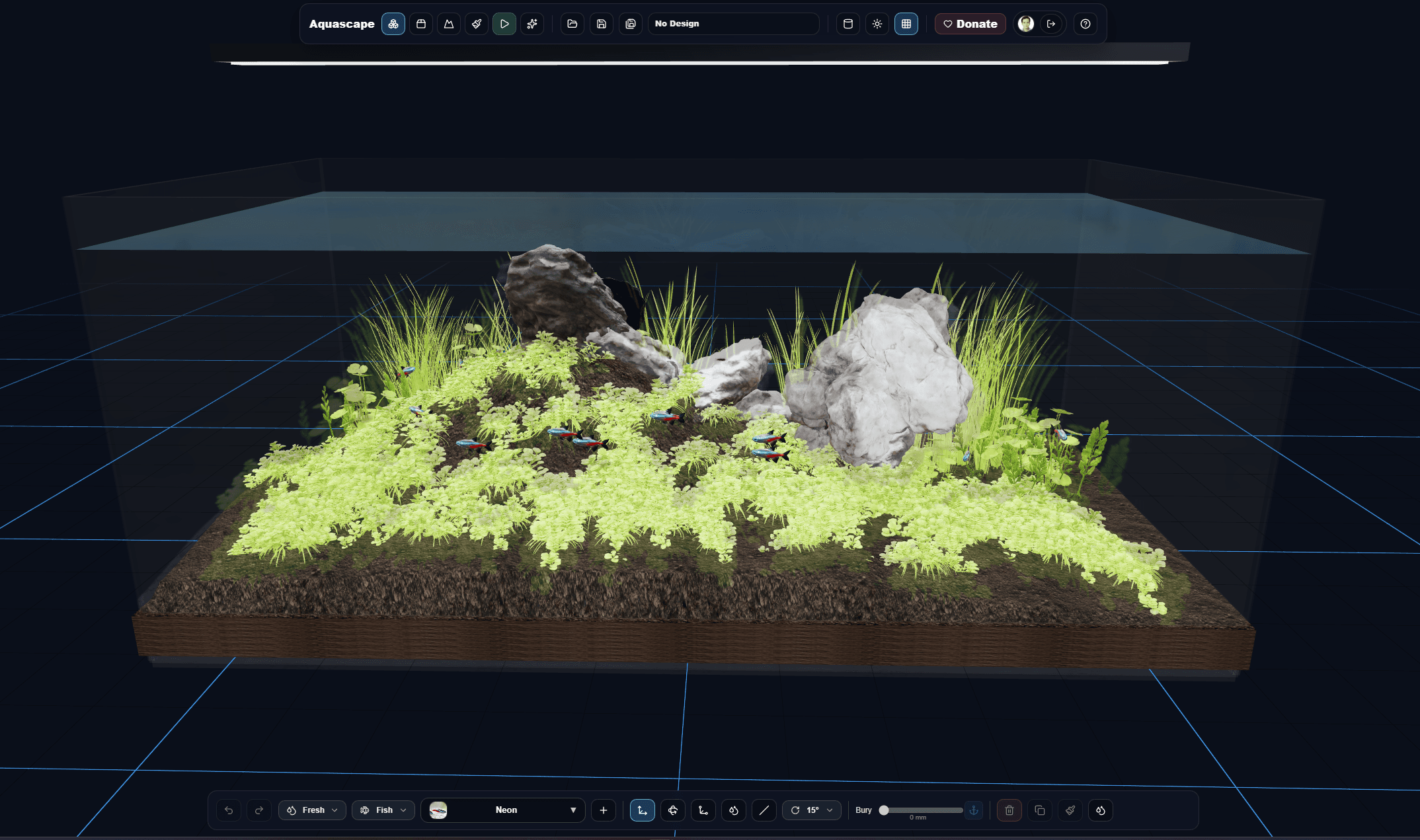The height and width of the screenshot is (840, 1420).
Task: Toggle the tank lighting view
Action: tap(877, 24)
